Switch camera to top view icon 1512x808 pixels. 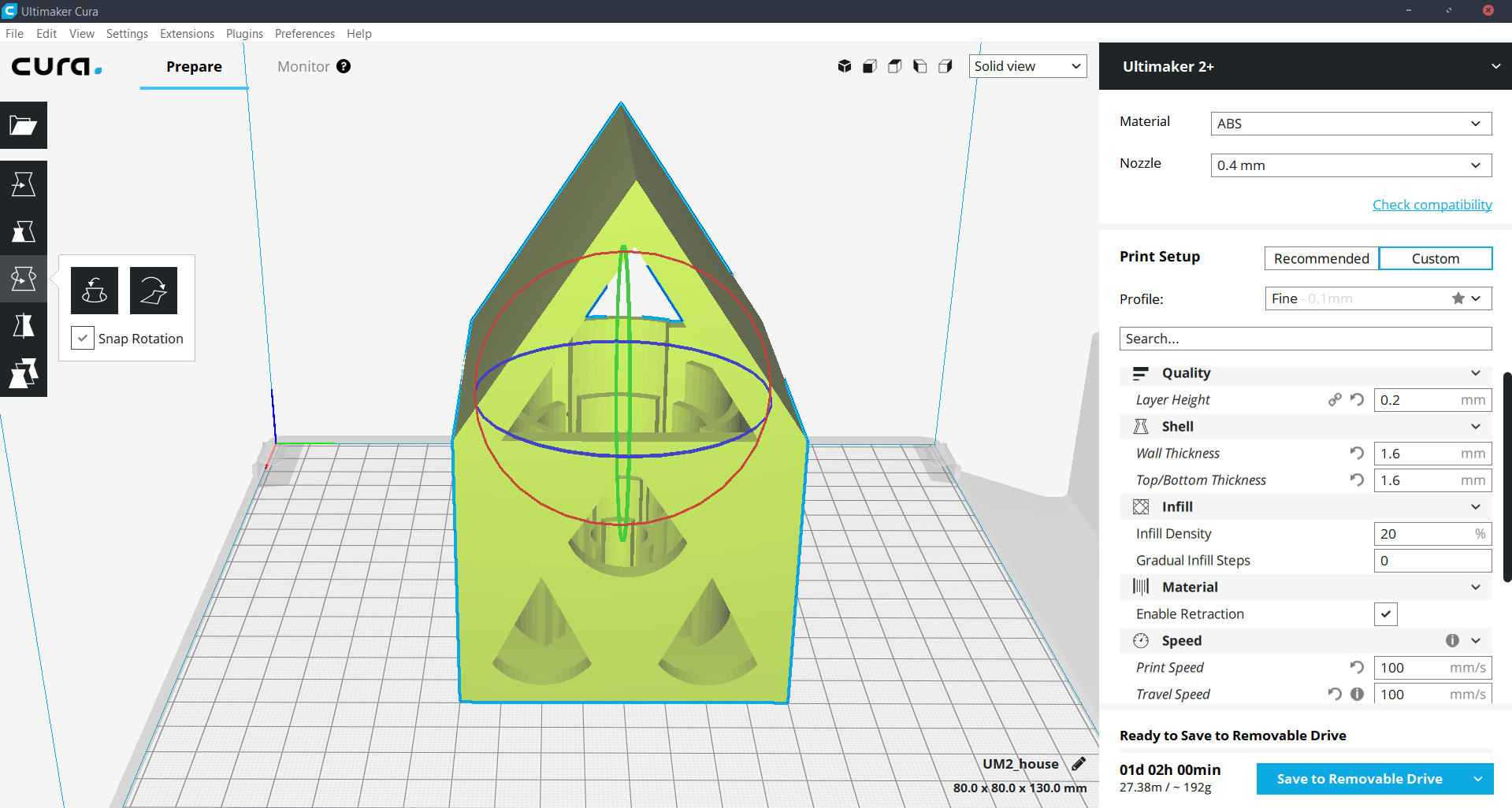point(895,66)
